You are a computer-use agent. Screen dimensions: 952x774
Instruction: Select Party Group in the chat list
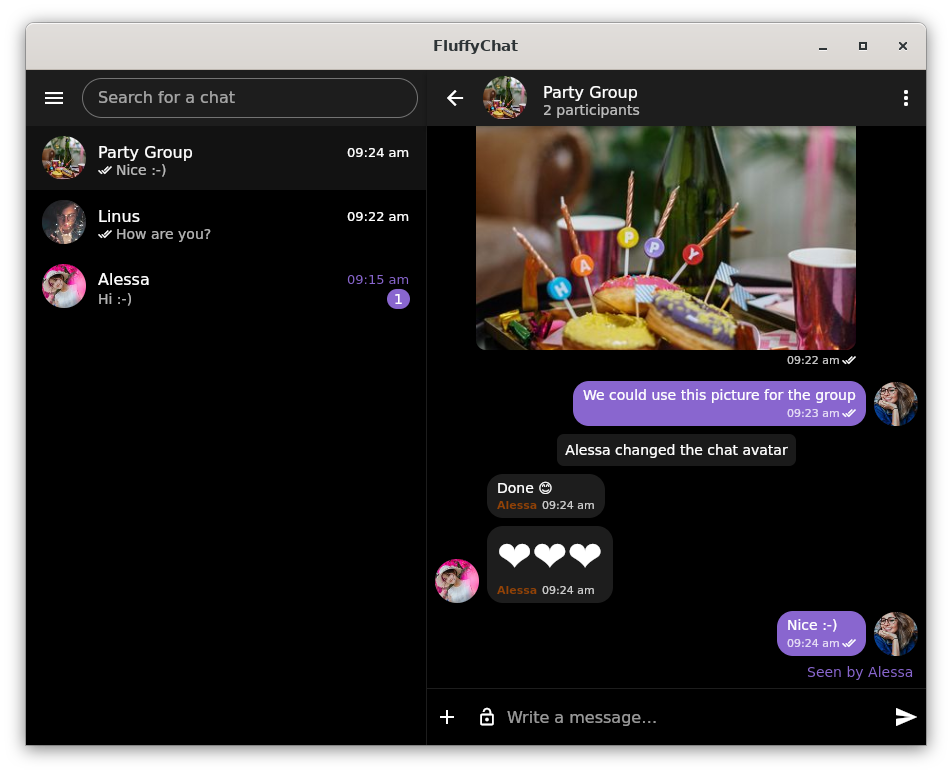(x=226, y=158)
